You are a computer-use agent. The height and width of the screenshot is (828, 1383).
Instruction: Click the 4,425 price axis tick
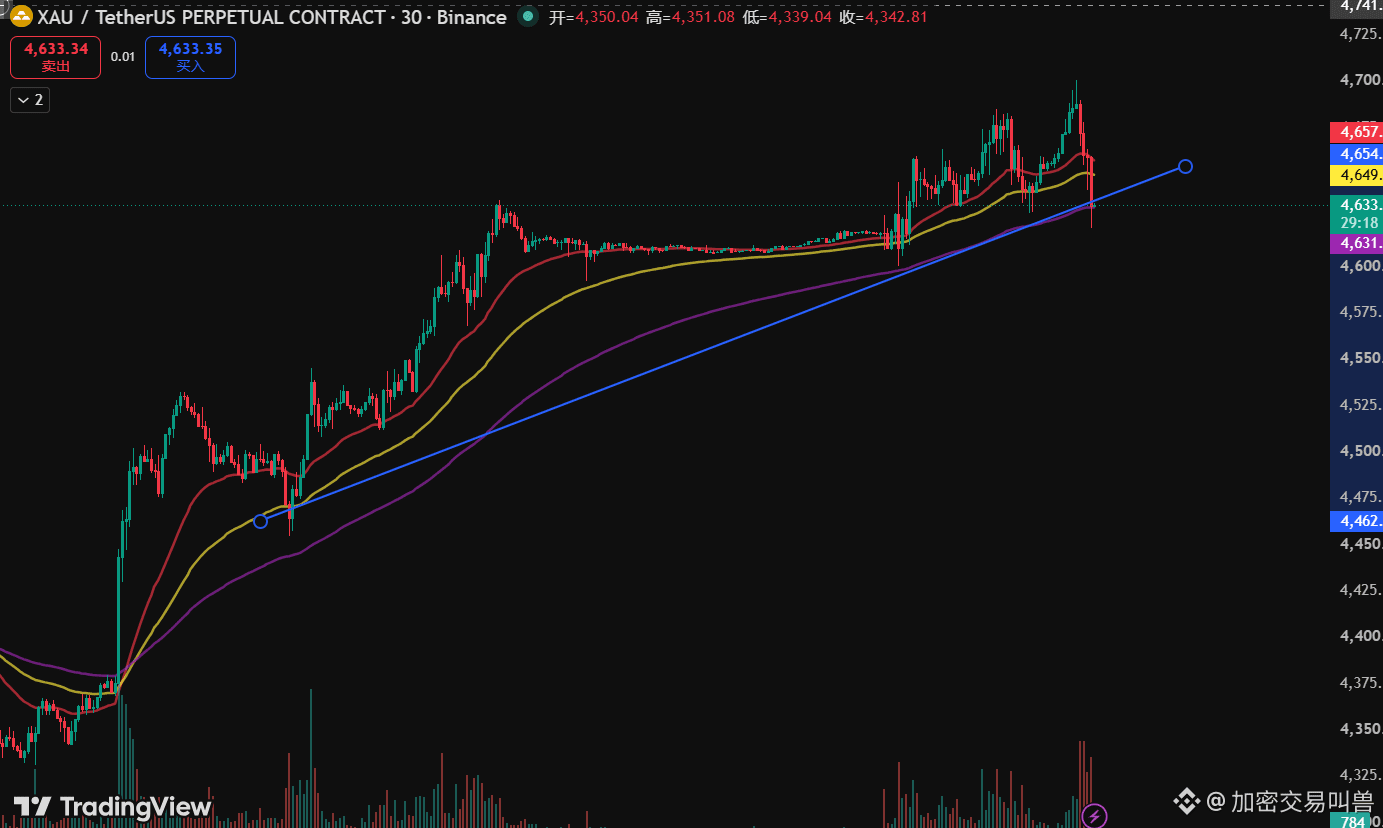click(x=1361, y=590)
